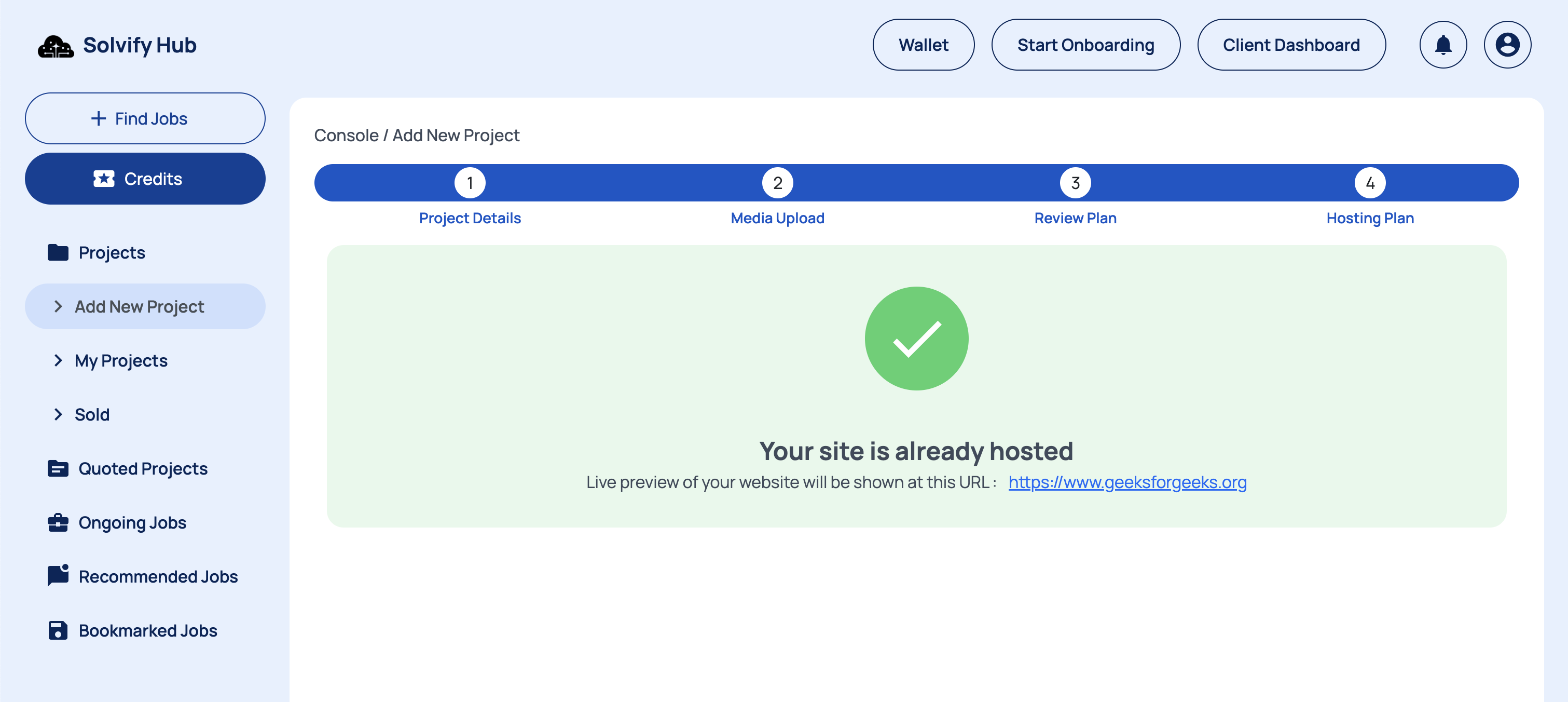This screenshot has height=702, width=1568.
Task: Click 'Your site is already hosted' heading
Action: click(x=916, y=451)
